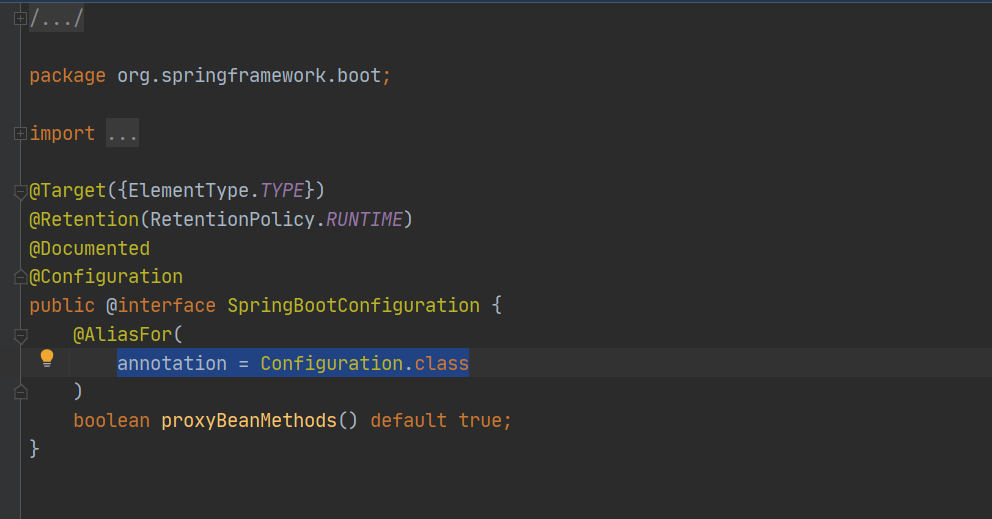
Task: Click the highlighted 'class' keyword
Action: pyautogui.click(x=442, y=363)
